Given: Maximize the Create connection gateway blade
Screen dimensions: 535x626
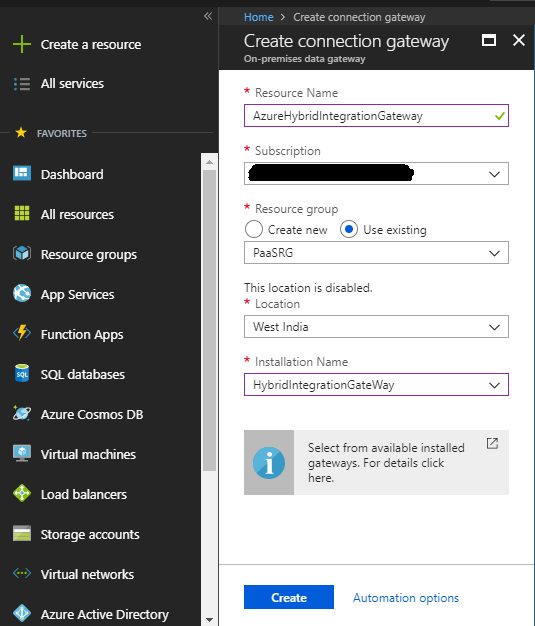Looking at the screenshot, I should click(x=489, y=40).
